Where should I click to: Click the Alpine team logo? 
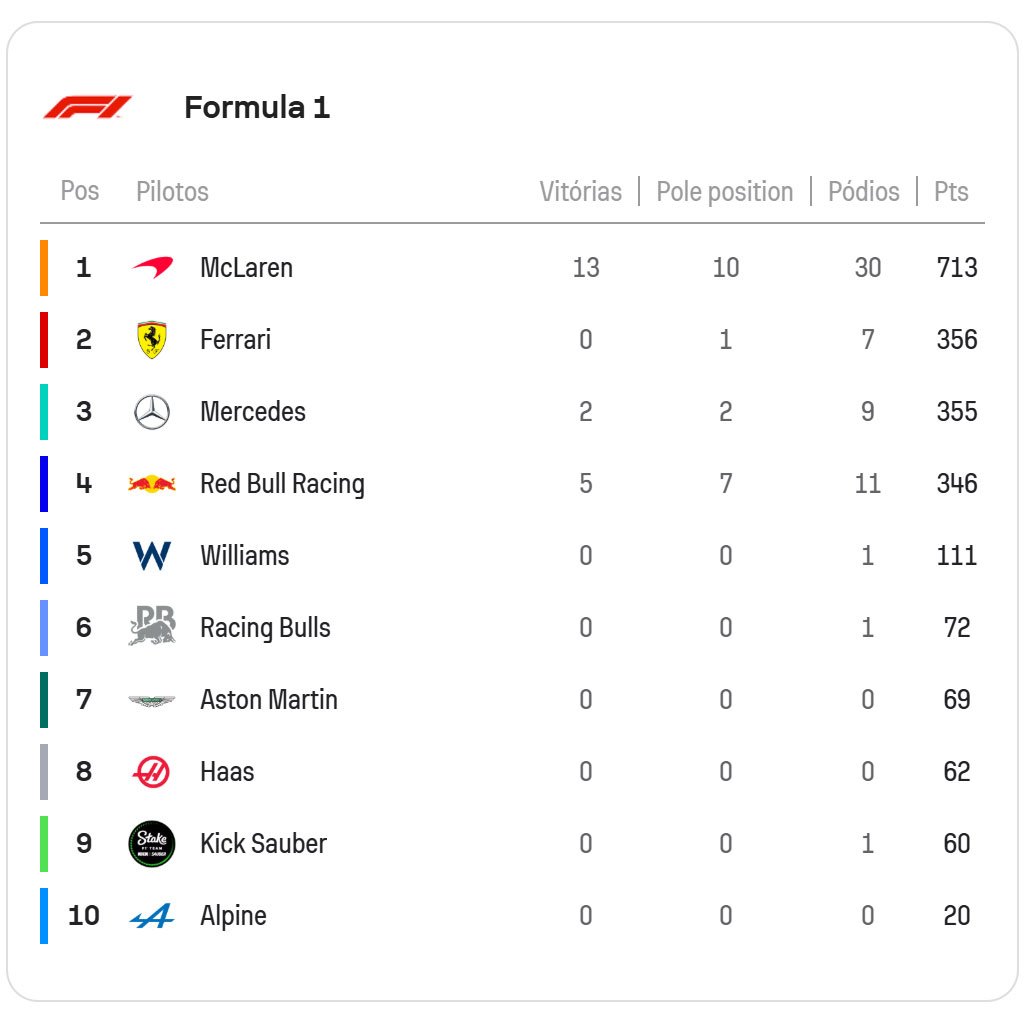pyautogui.click(x=152, y=916)
